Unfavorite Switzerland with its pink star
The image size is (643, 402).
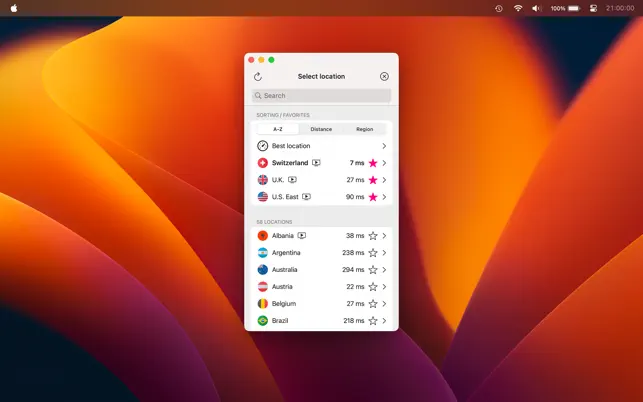coord(373,163)
